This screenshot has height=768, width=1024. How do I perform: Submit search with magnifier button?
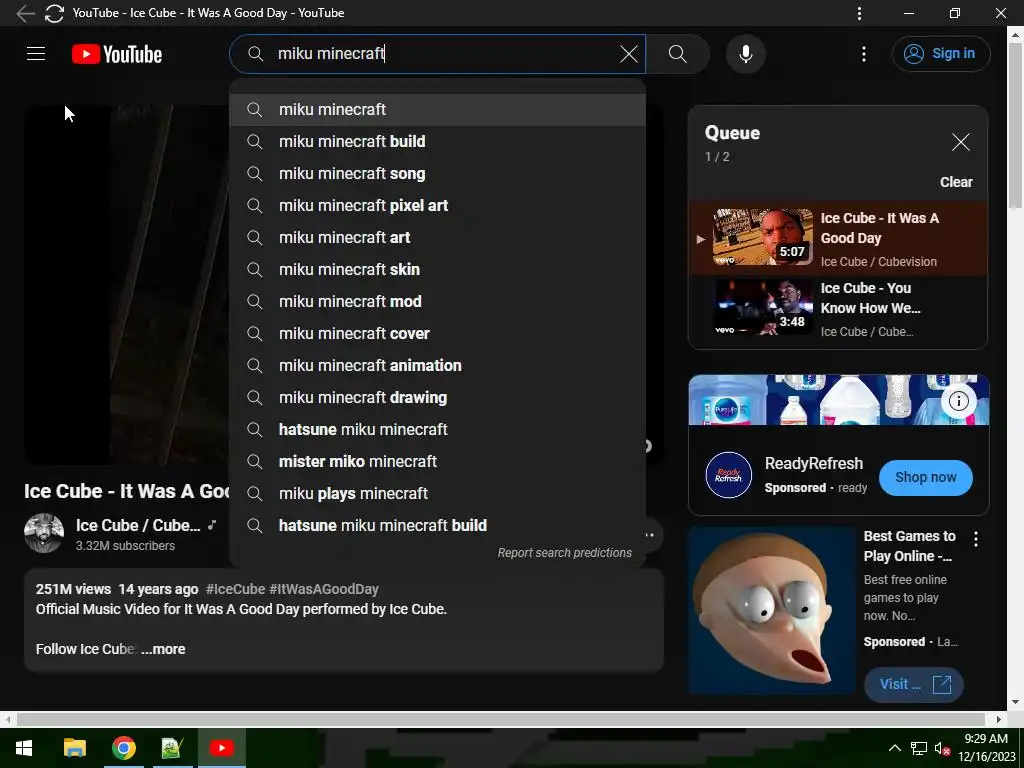tap(678, 54)
